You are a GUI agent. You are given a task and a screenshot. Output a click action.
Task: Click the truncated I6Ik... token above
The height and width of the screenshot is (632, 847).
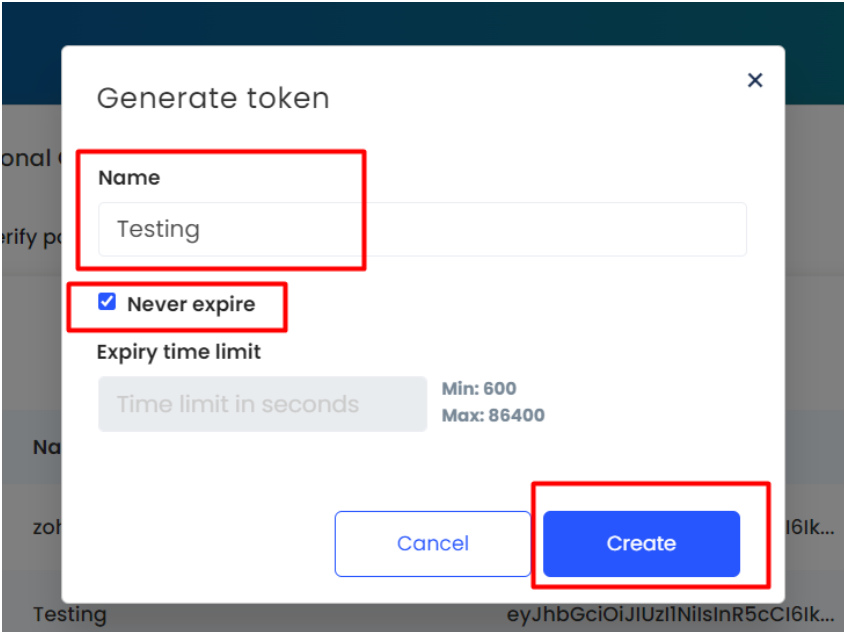pyautogui.click(x=810, y=527)
